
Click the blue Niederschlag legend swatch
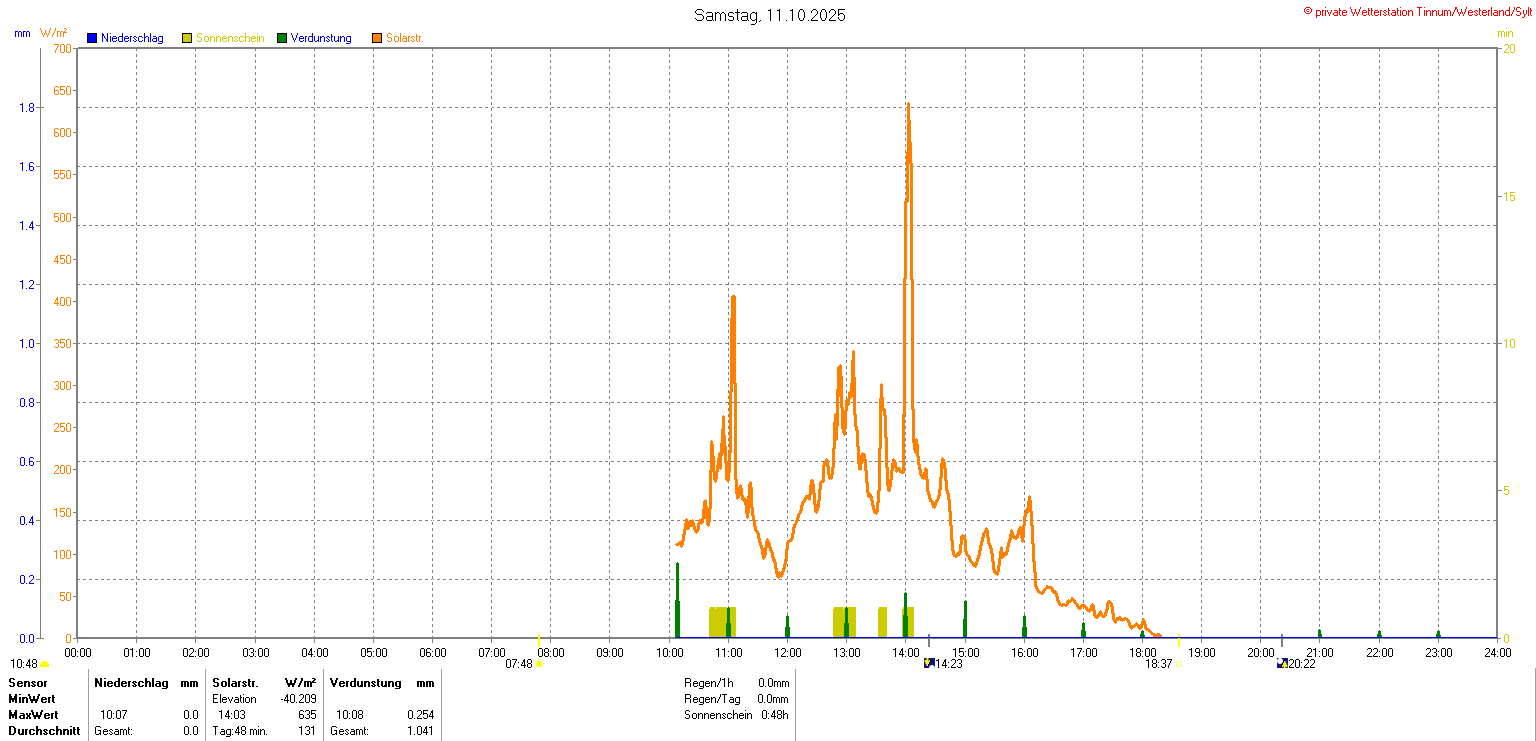[x=92, y=38]
